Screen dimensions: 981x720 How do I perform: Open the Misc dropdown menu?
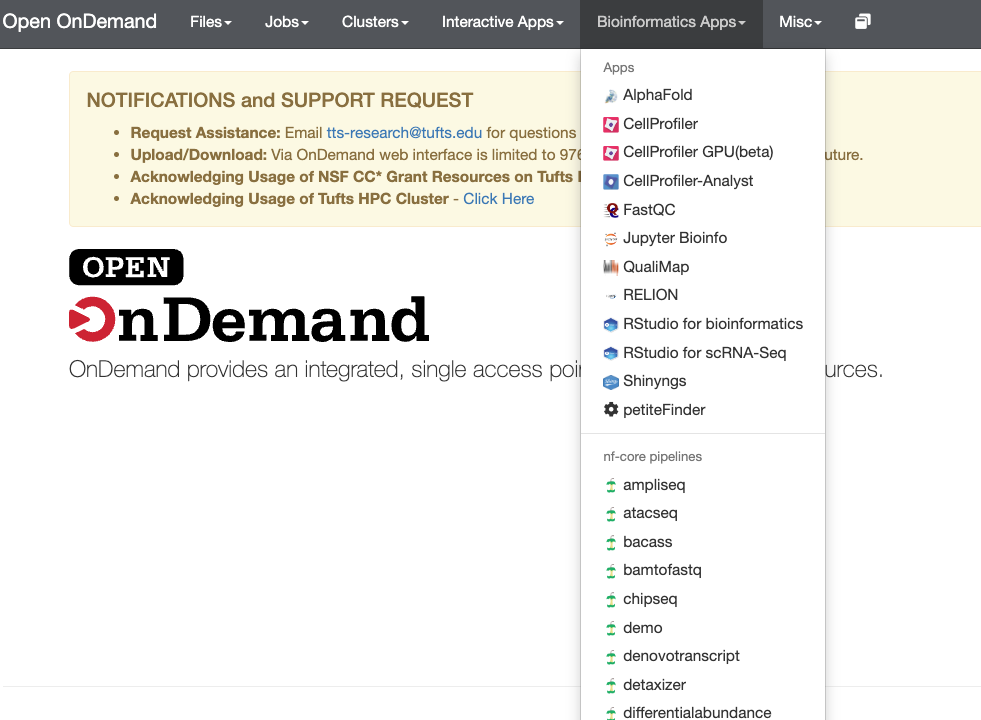pyautogui.click(x=800, y=22)
